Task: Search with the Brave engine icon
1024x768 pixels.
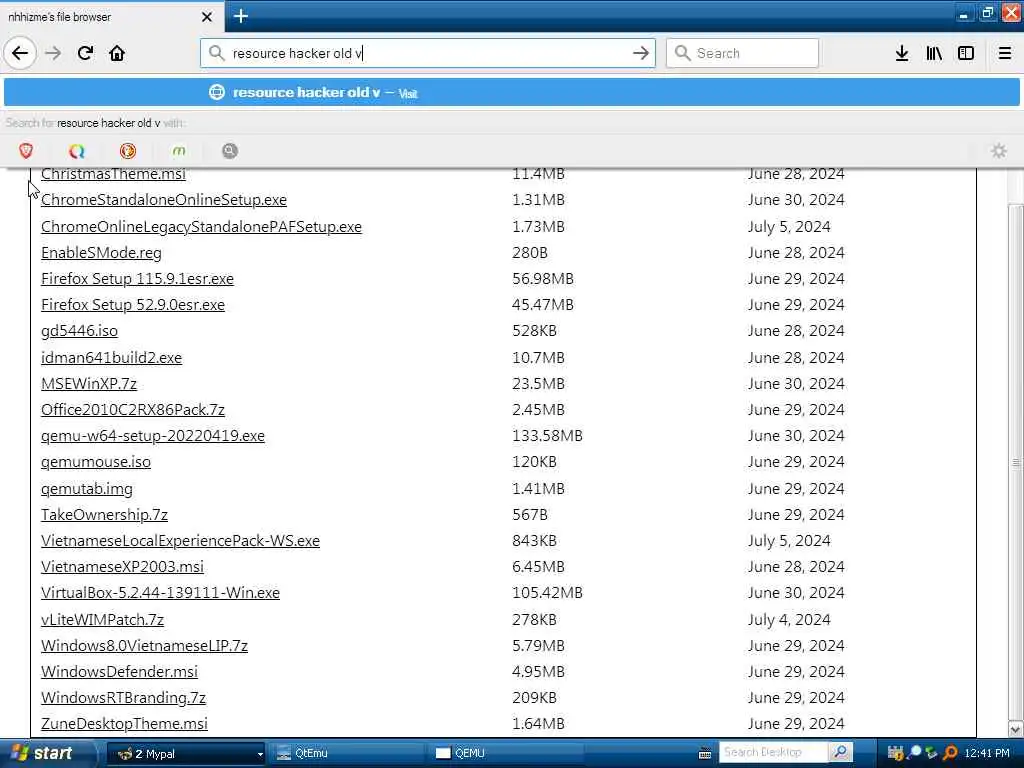Action: (26, 151)
